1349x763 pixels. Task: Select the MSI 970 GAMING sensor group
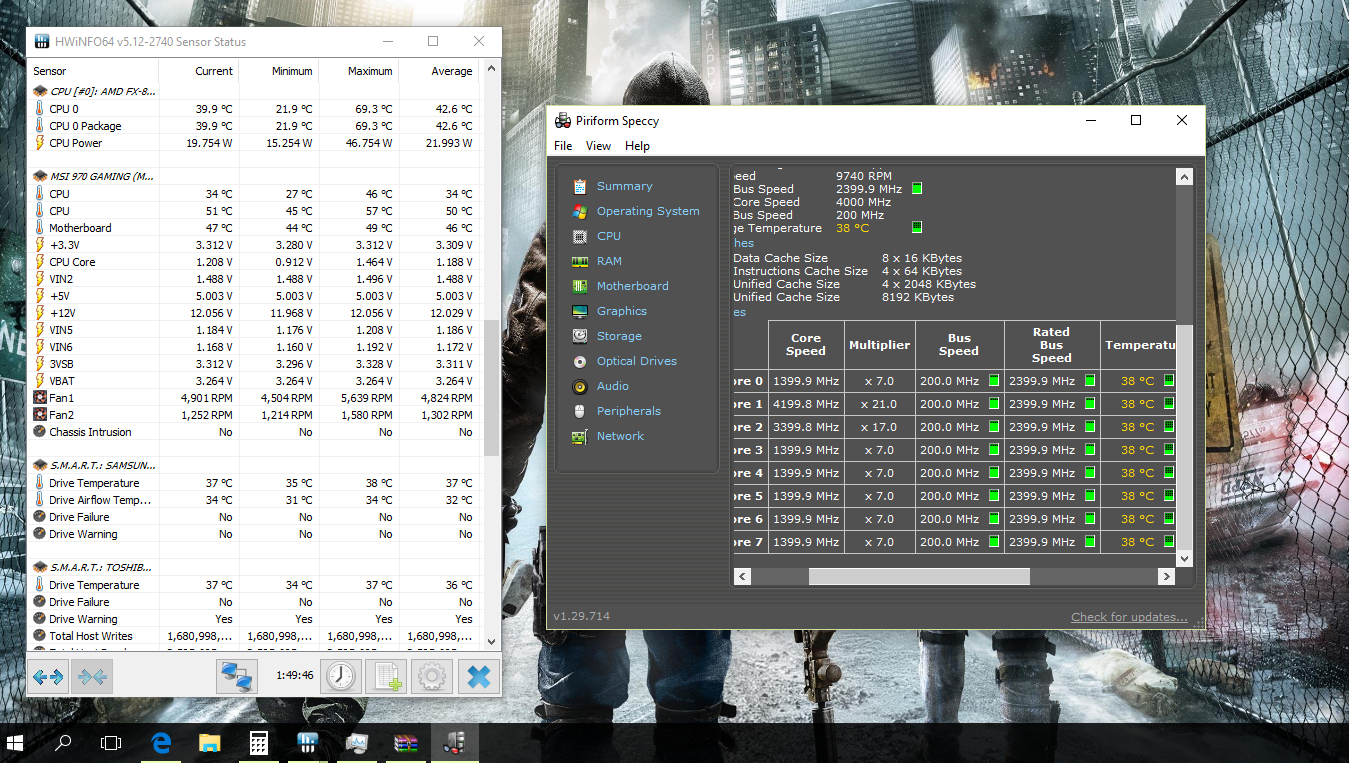point(94,176)
